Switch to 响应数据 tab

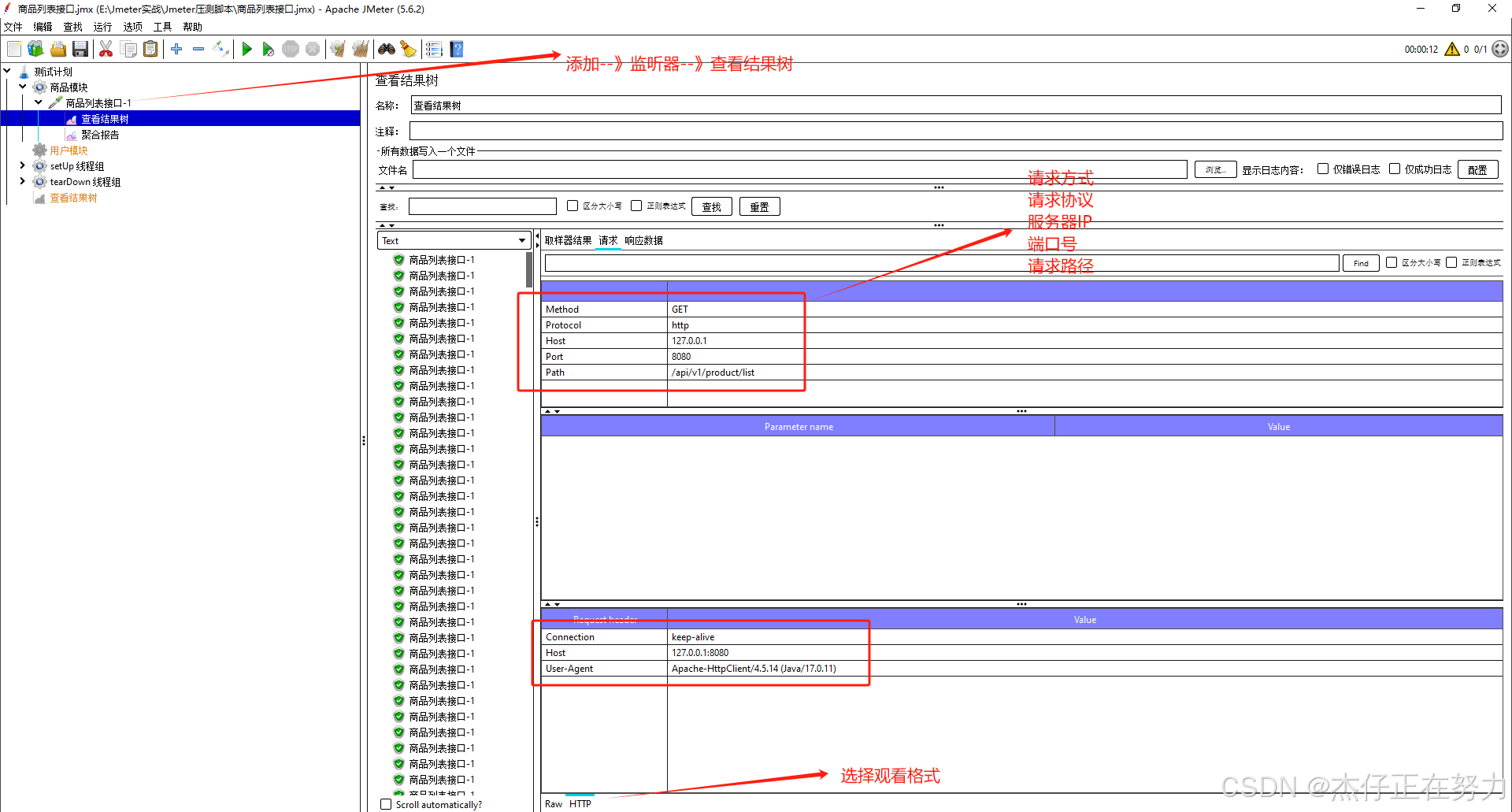coord(643,240)
